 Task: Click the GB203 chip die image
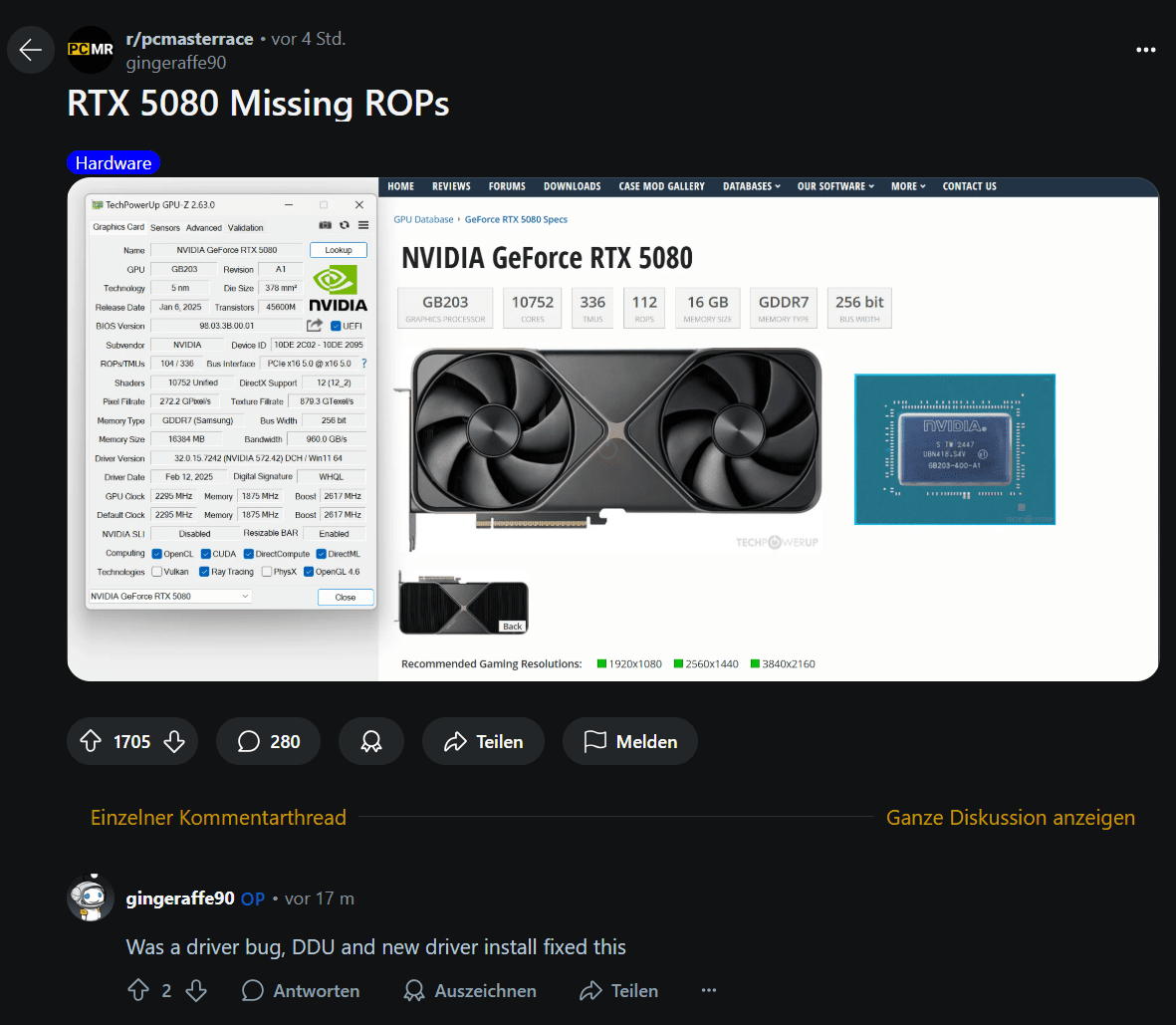click(955, 448)
